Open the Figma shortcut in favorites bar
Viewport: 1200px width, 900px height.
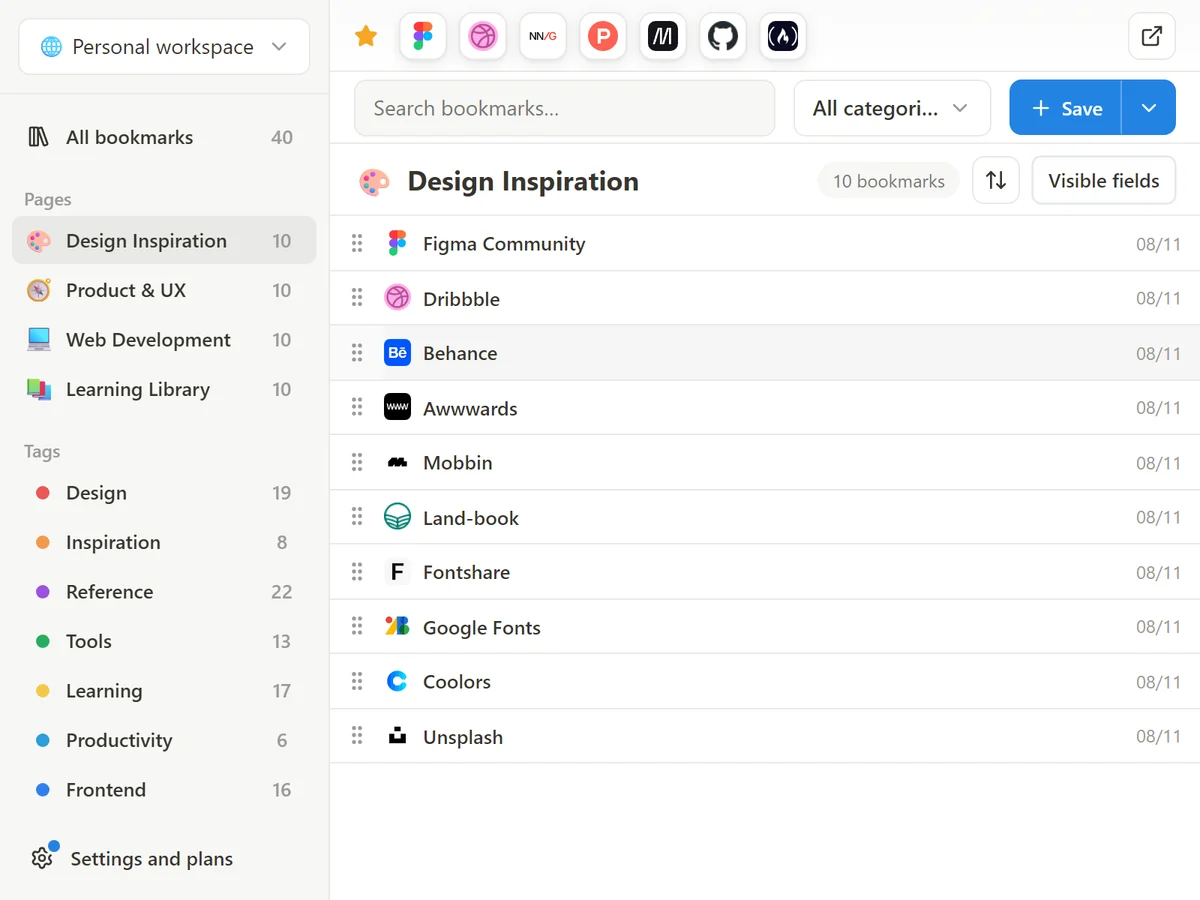click(x=423, y=37)
